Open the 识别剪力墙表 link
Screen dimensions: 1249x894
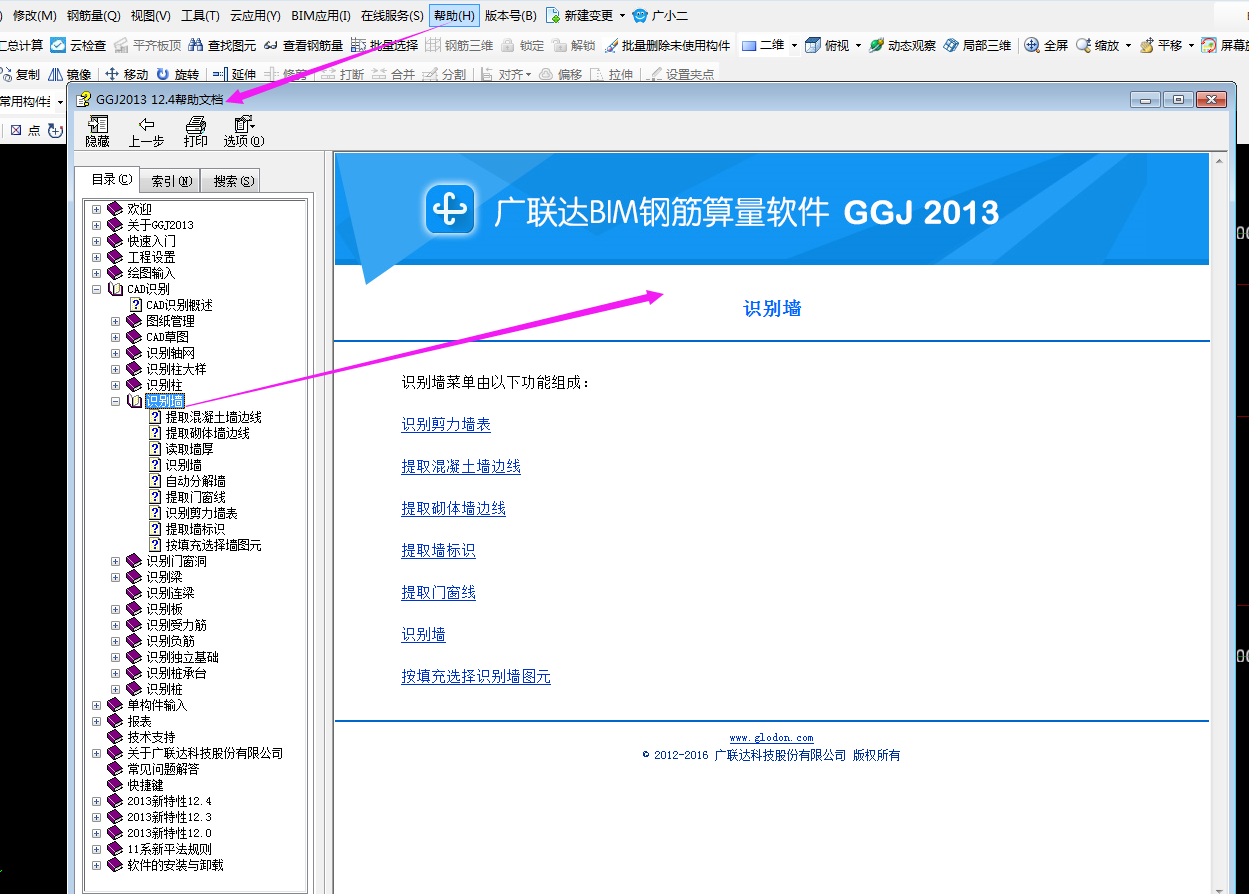(x=446, y=425)
